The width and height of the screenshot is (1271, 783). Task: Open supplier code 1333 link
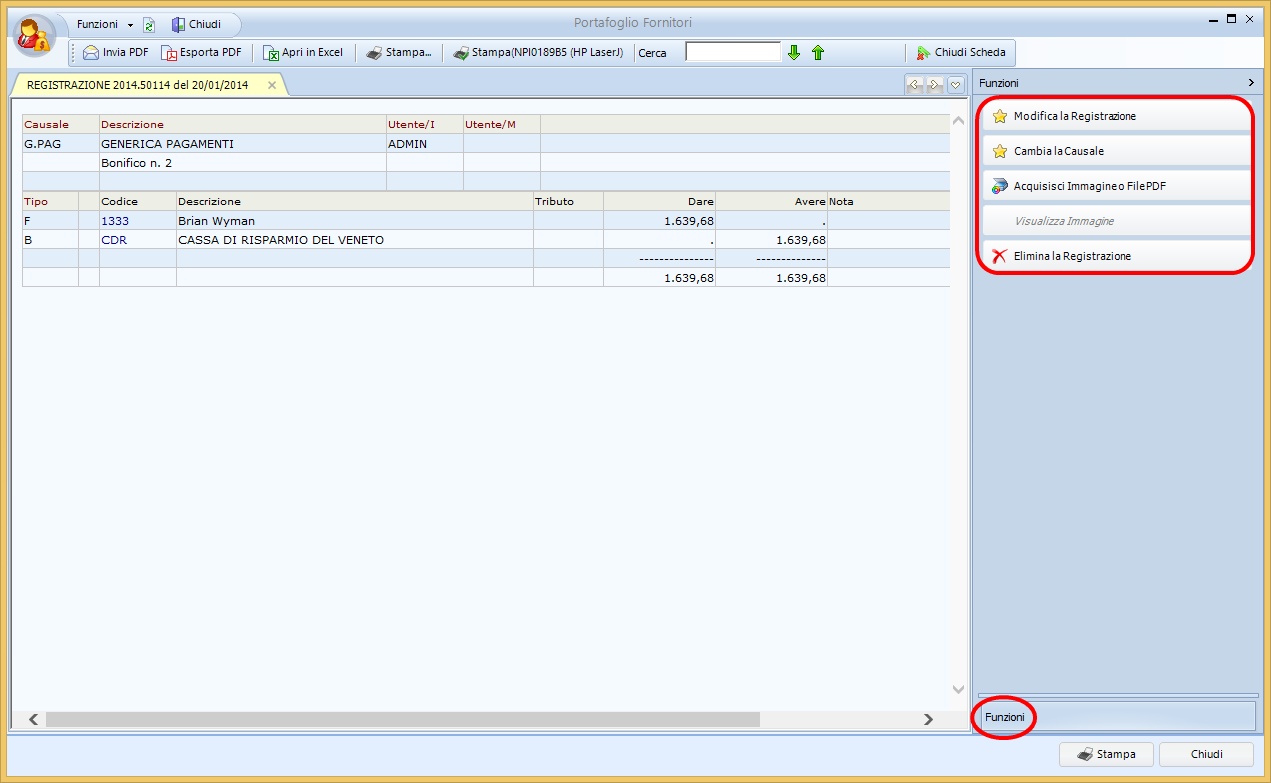(115, 221)
